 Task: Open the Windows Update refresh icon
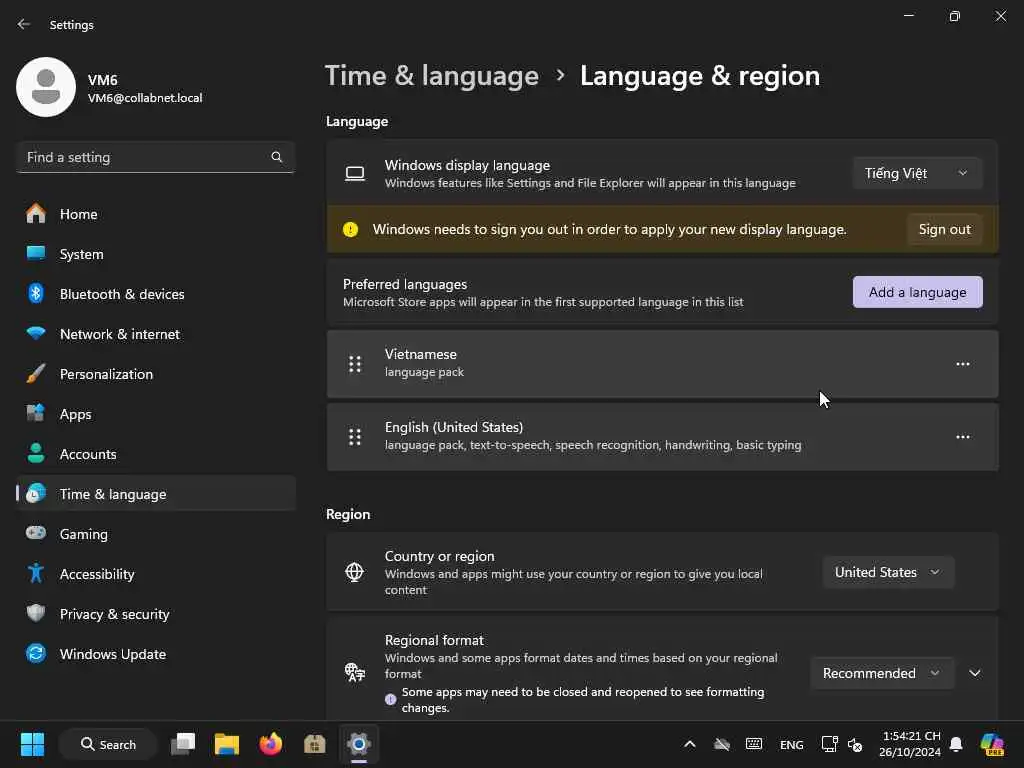pos(36,653)
